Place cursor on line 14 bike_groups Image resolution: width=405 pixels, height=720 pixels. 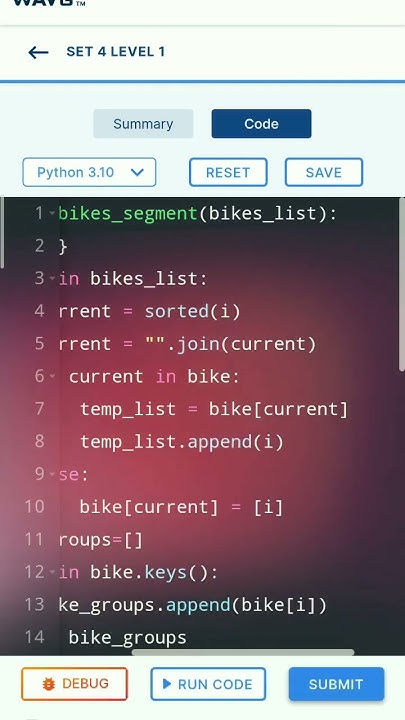[x=128, y=637]
